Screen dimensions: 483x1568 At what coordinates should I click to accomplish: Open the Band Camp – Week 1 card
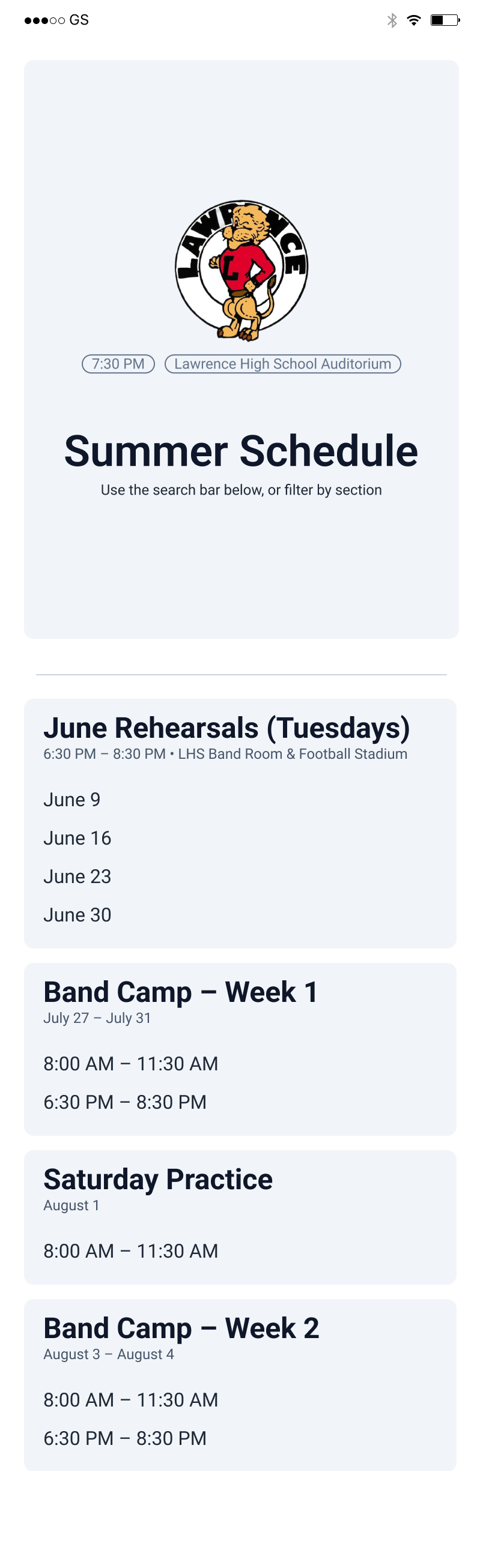(x=180, y=992)
